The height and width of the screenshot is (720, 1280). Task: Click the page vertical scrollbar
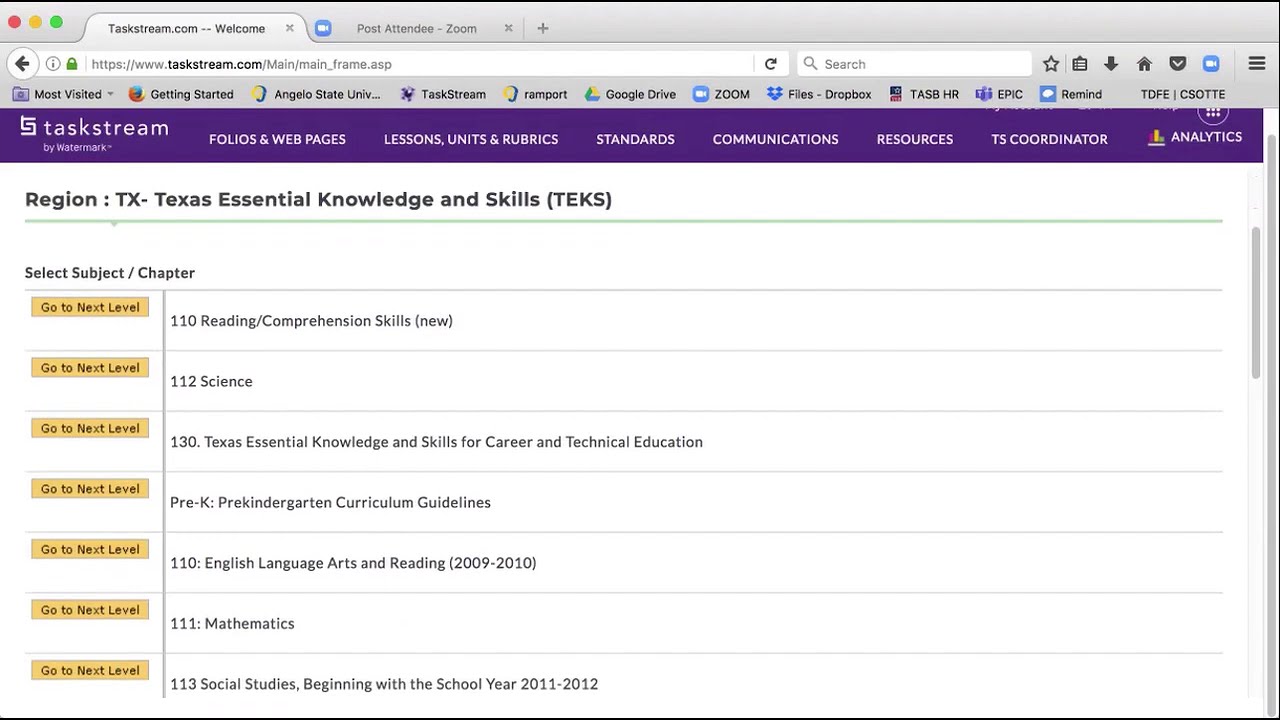coord(1256,300)
